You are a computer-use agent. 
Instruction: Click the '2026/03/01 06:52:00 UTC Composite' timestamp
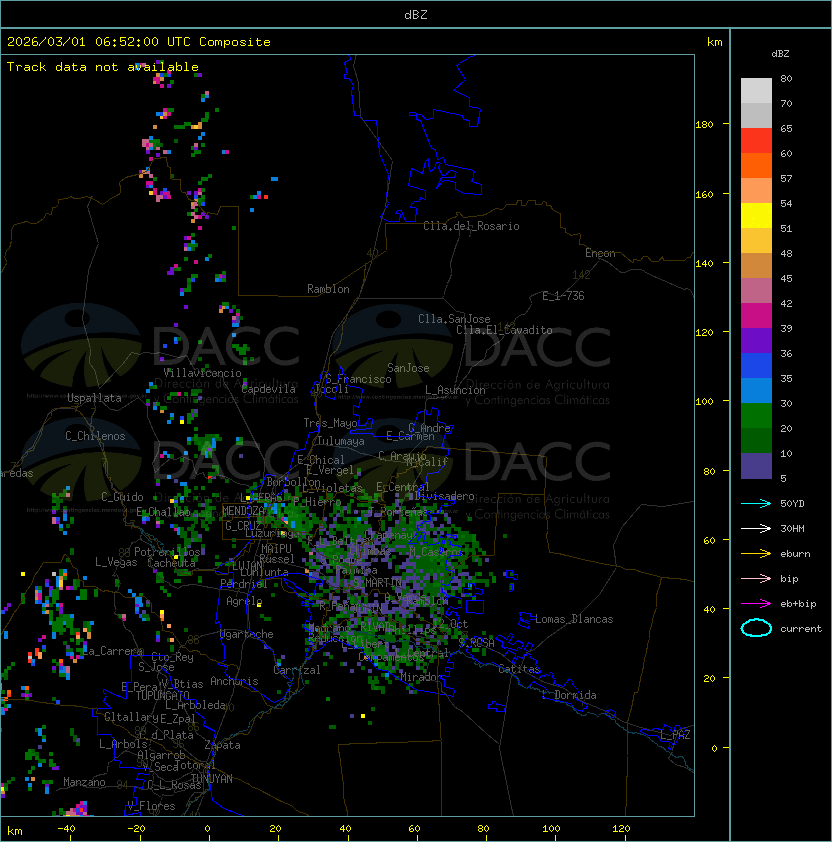(x=139, y=42)
